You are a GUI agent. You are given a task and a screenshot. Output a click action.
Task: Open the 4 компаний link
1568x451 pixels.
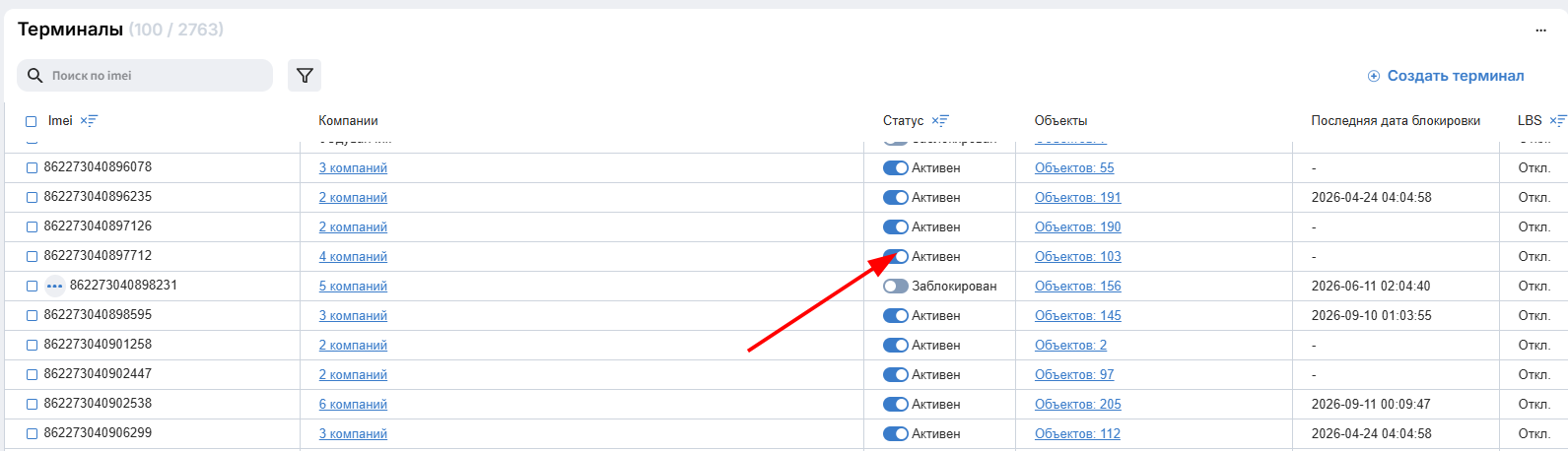tap(353, 257)
